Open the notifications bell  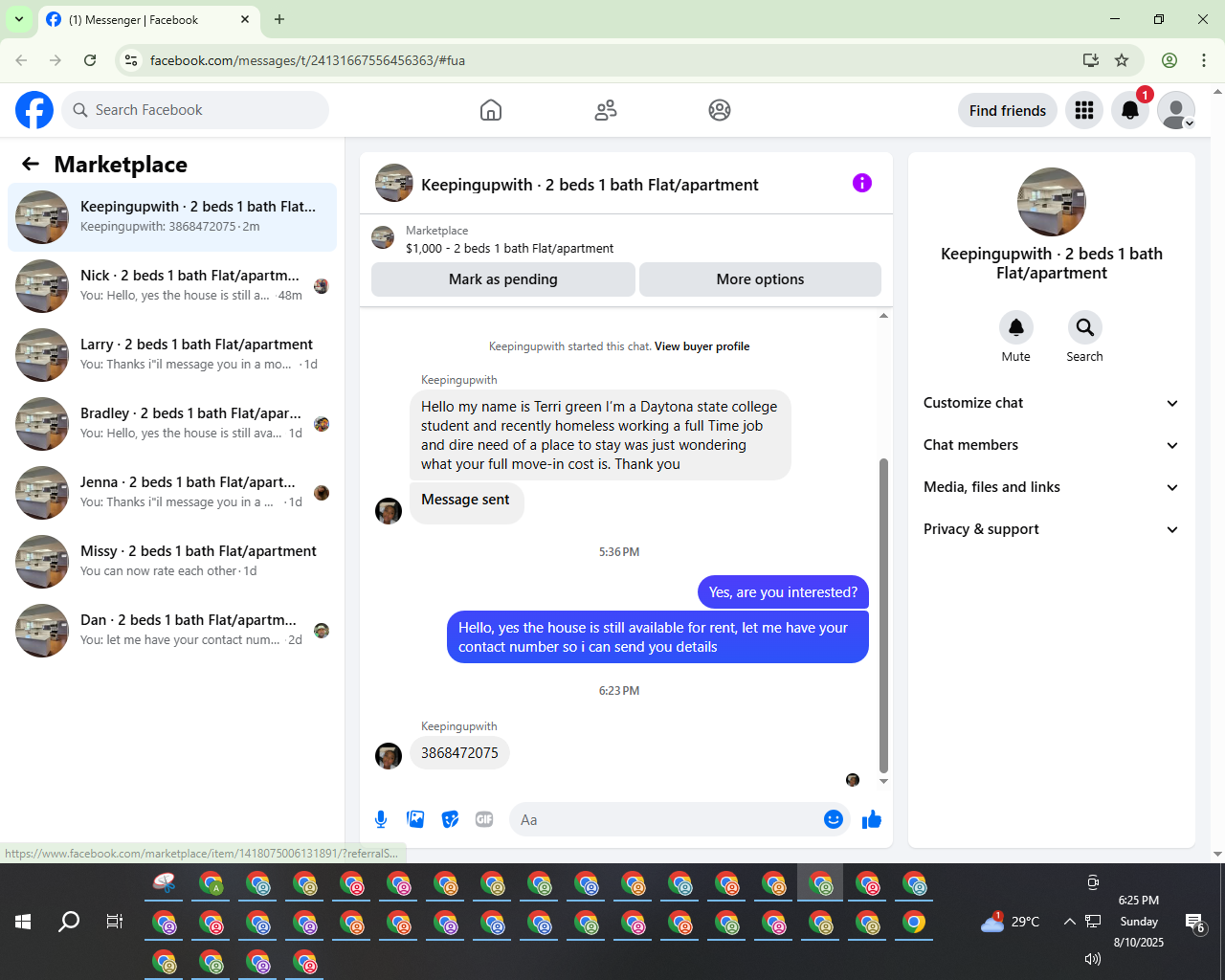tap(1130, 110)
